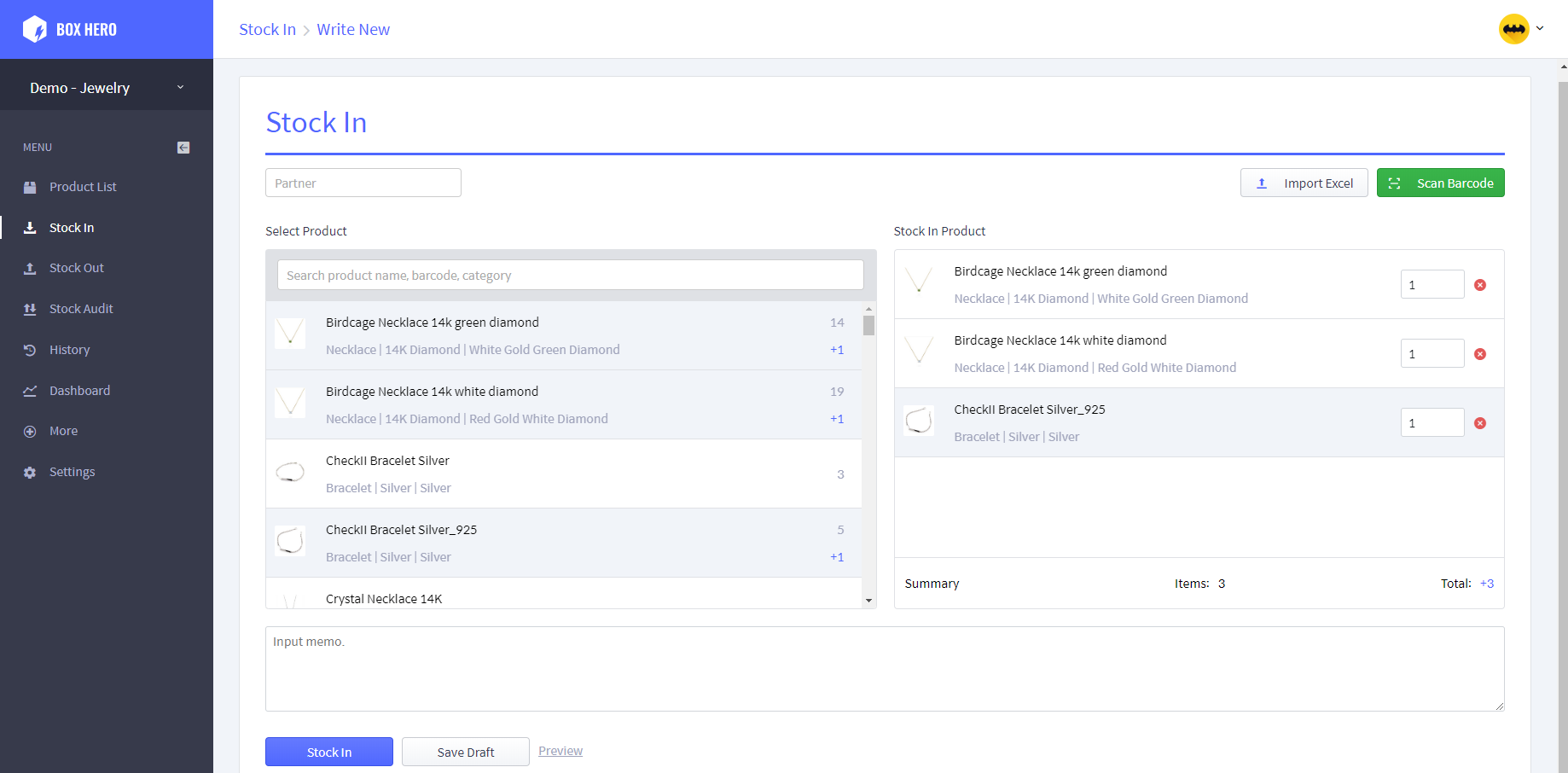Focus the Partner input field
The width and height of the screenshot is (1568, 773).
pyautogui.click(x=363, y=183)
